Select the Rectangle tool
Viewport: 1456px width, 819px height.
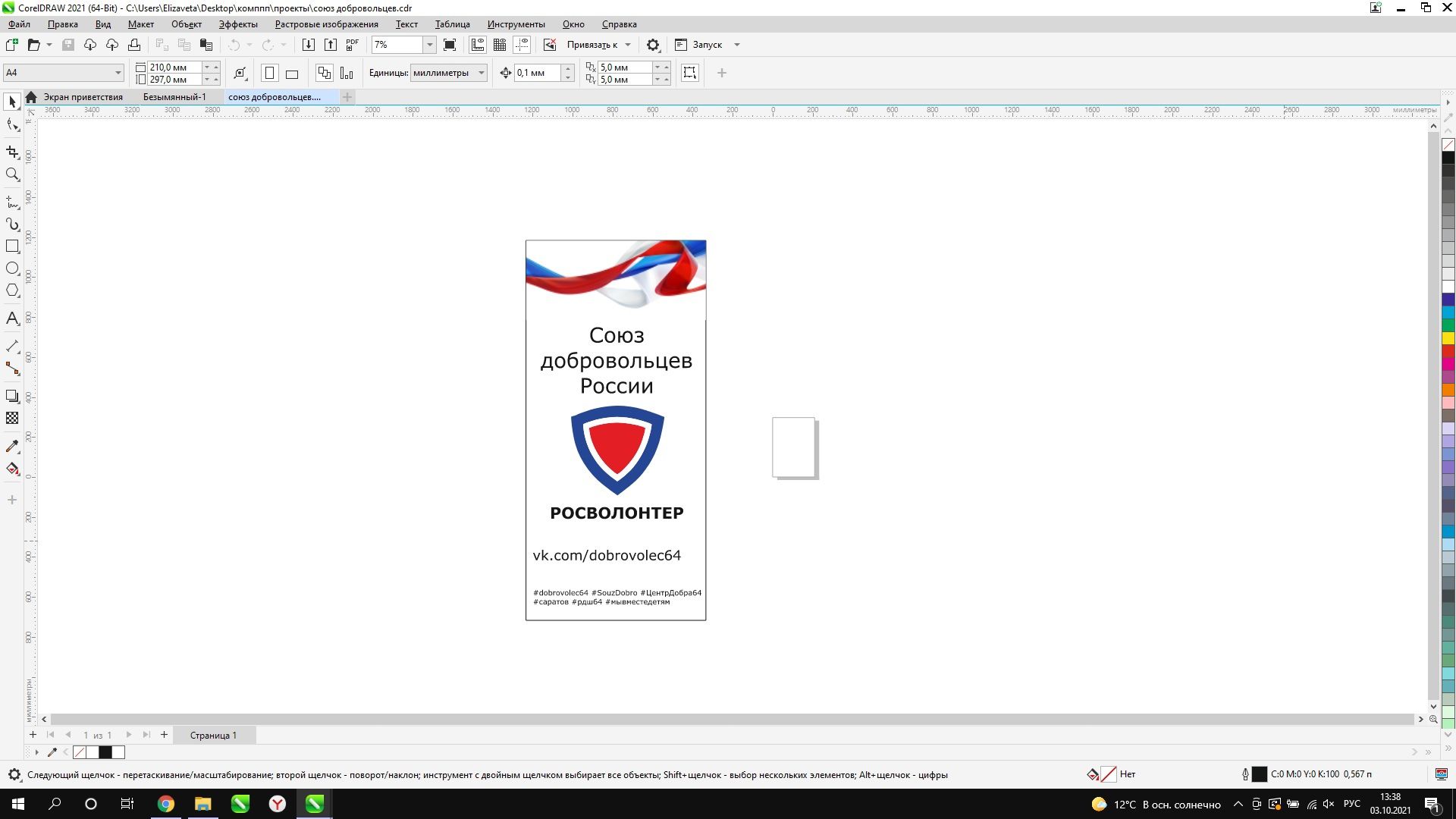pos(12,246)
